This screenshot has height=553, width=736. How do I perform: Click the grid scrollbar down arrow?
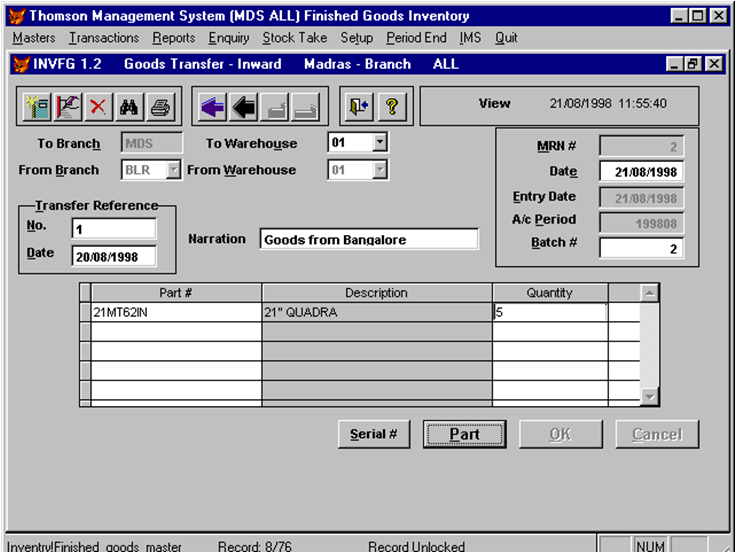(649, 397)
